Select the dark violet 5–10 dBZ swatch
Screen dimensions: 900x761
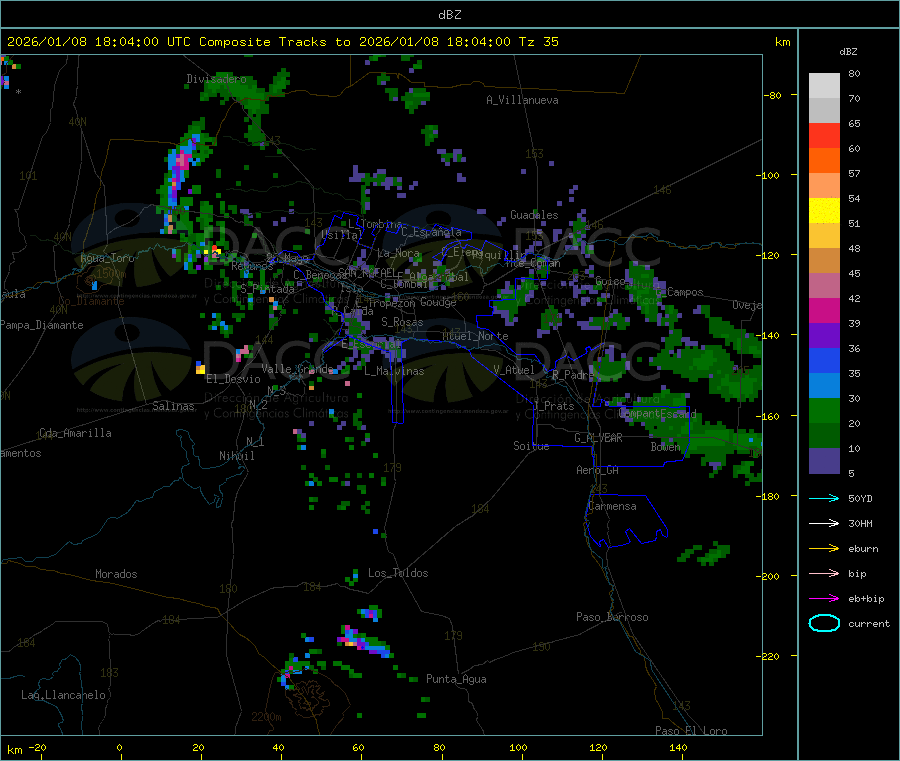824,461
